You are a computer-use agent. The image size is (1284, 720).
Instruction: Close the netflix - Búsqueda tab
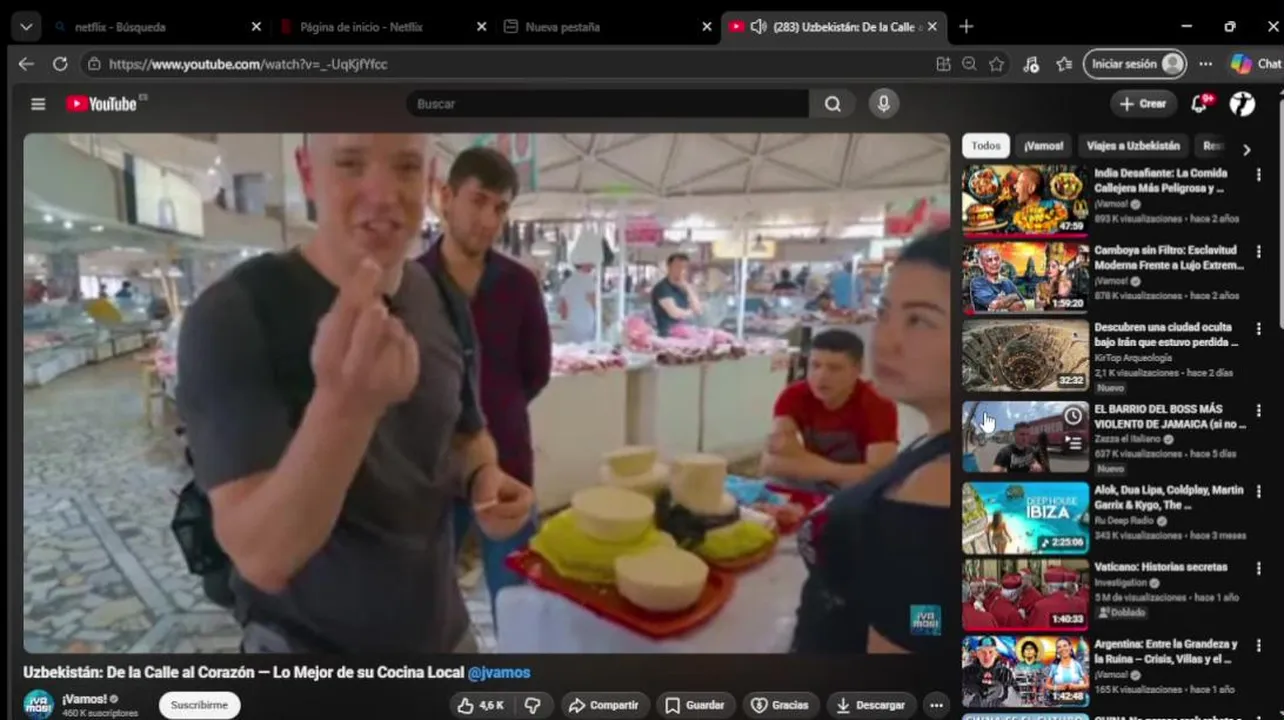[x=256, y=27]
